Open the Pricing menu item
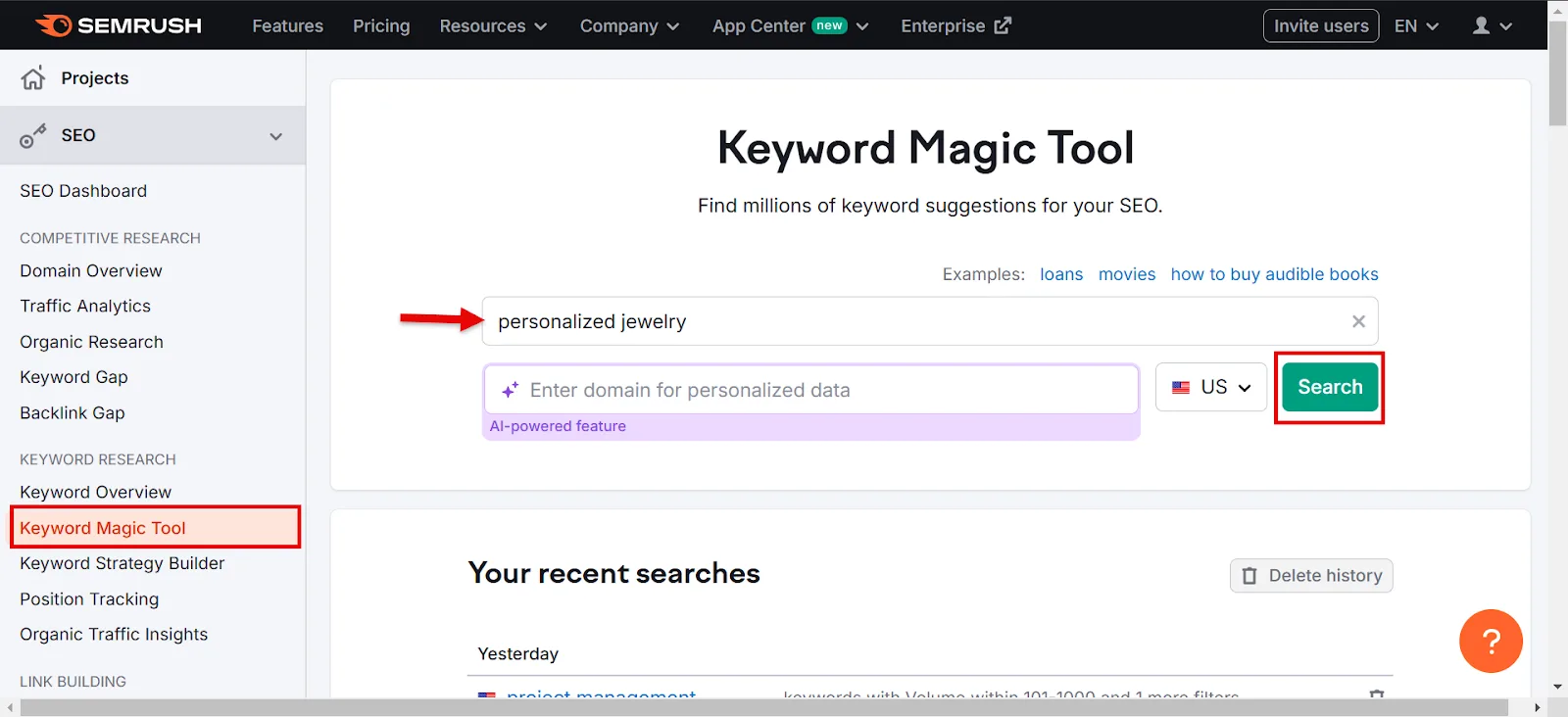Image resolution: width=1568 pixels, height=717 pixels. pos(381,25)
